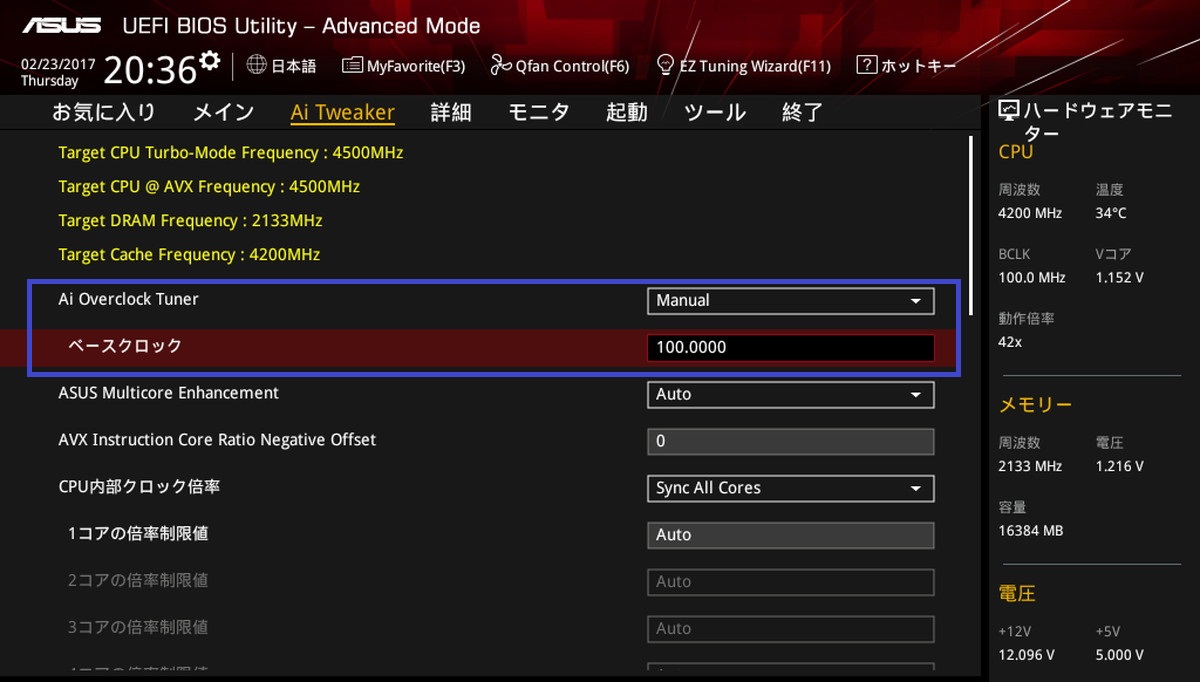Click the Vコア 1.152 V value
This screenshot has height=682, width=1200.
click(x=1120, y=277)
